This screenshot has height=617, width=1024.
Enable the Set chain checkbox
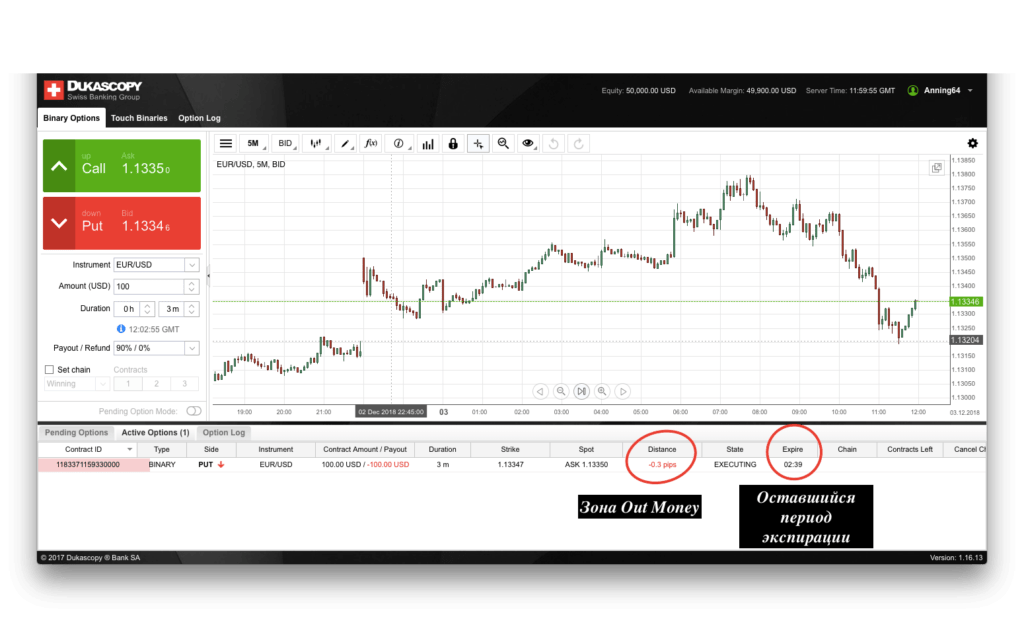coord(49,369)
